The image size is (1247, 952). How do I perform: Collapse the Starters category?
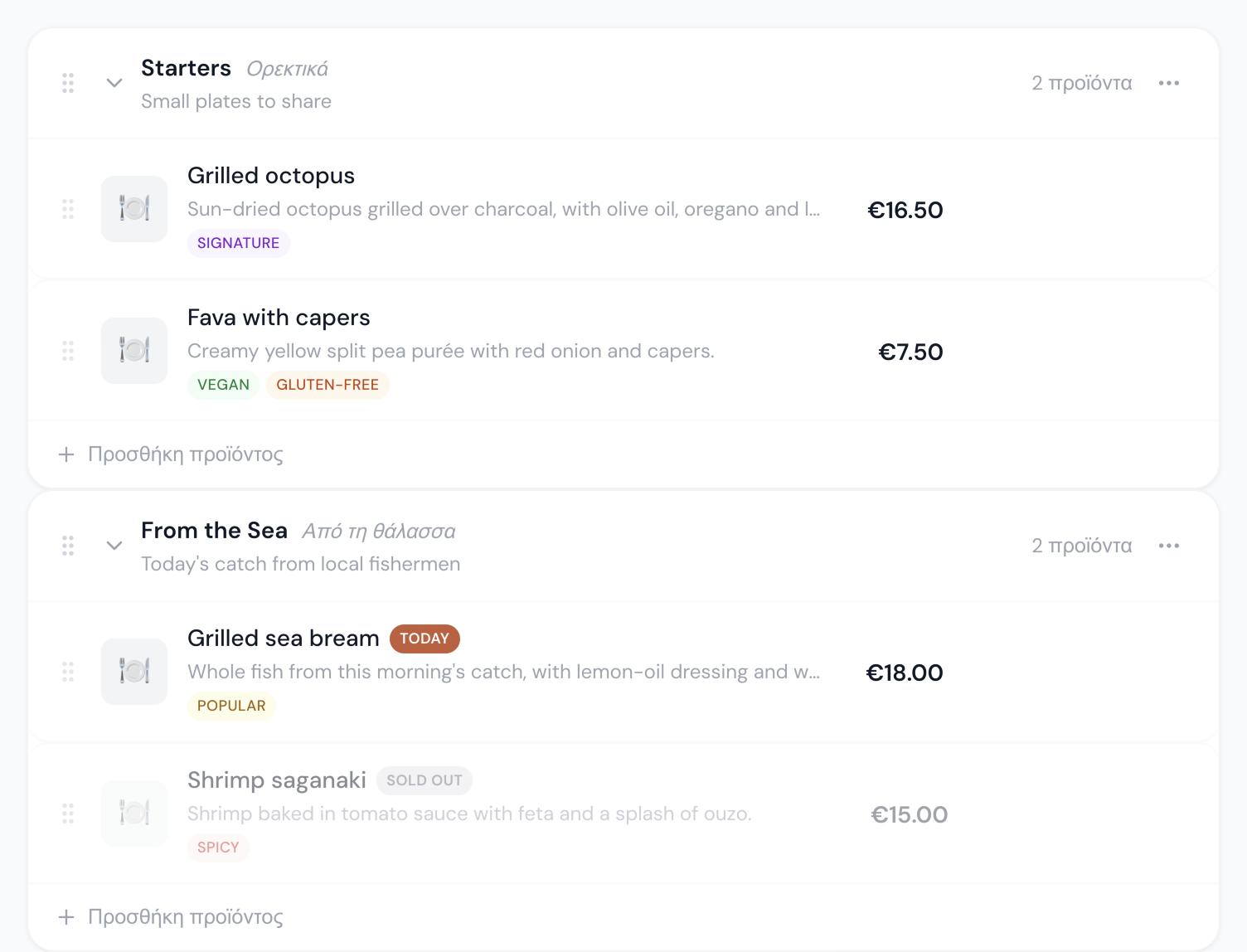(114, 83)
